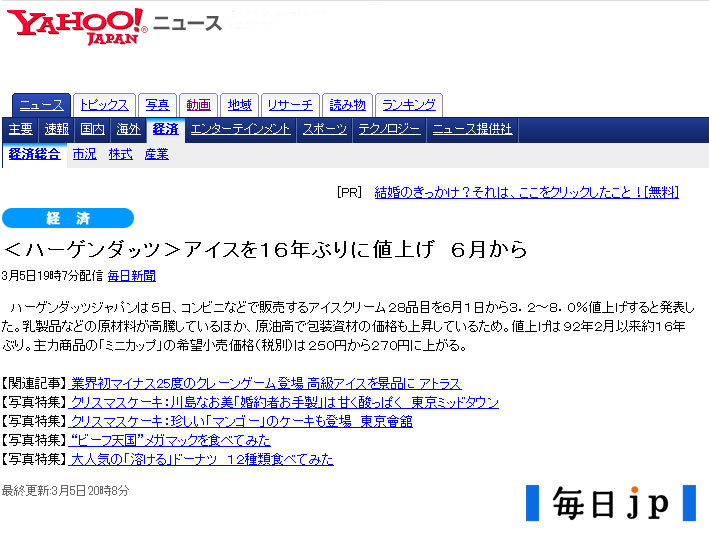This screenshot has width=709, height=535.
Task: Click the ニュース title beside Yahoo logo
Action: click(188, 23)
